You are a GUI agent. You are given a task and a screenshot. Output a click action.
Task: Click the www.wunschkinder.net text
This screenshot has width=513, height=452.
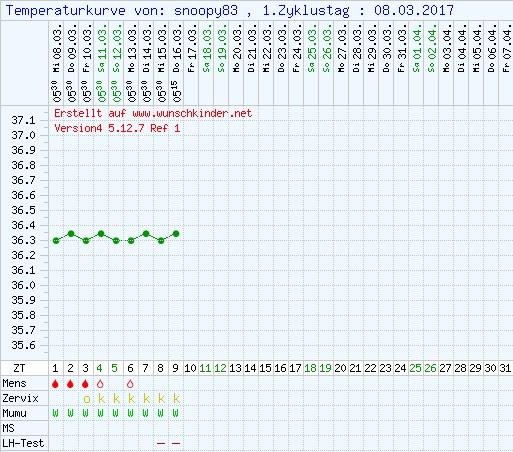[x=192, y=114]
